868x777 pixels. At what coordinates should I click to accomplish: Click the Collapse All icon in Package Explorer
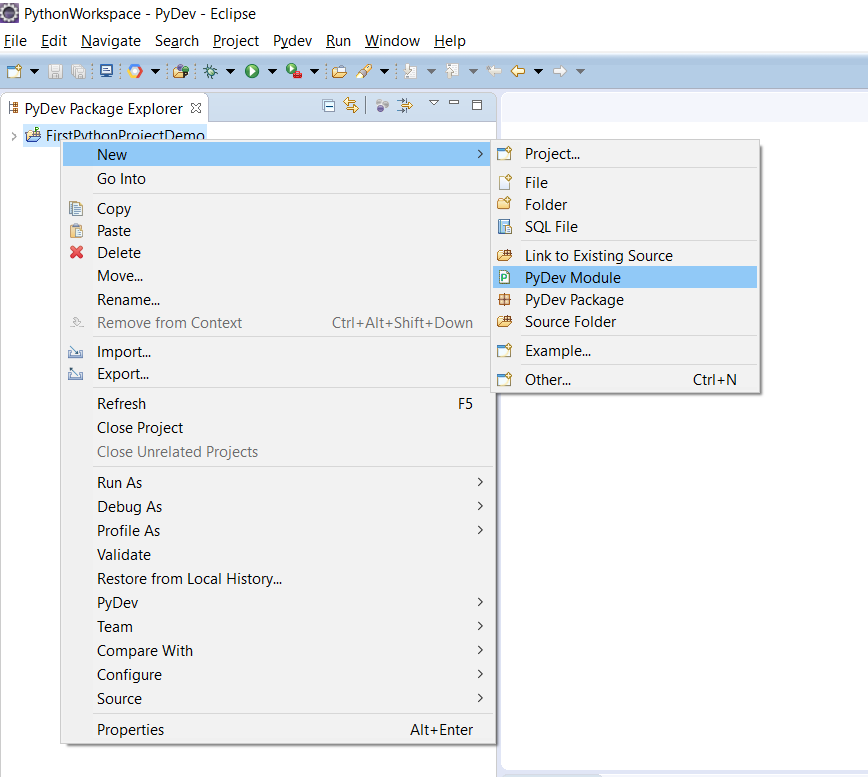[329, 106]
